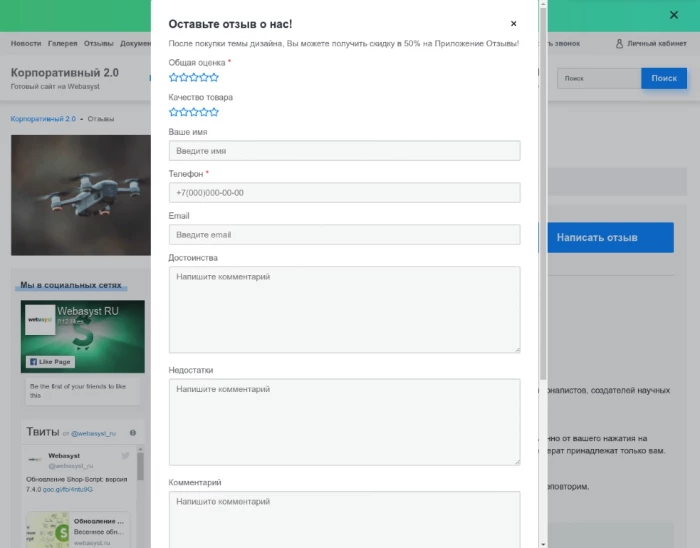This screenshot has width=700, height=548.
Task: Click the Facebook Like Page button
Action: coord(50,362)
